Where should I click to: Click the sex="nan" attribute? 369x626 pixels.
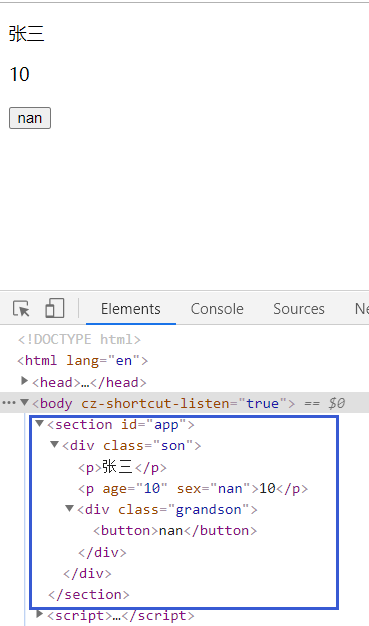pyautogui.click(x=213, y=489)
